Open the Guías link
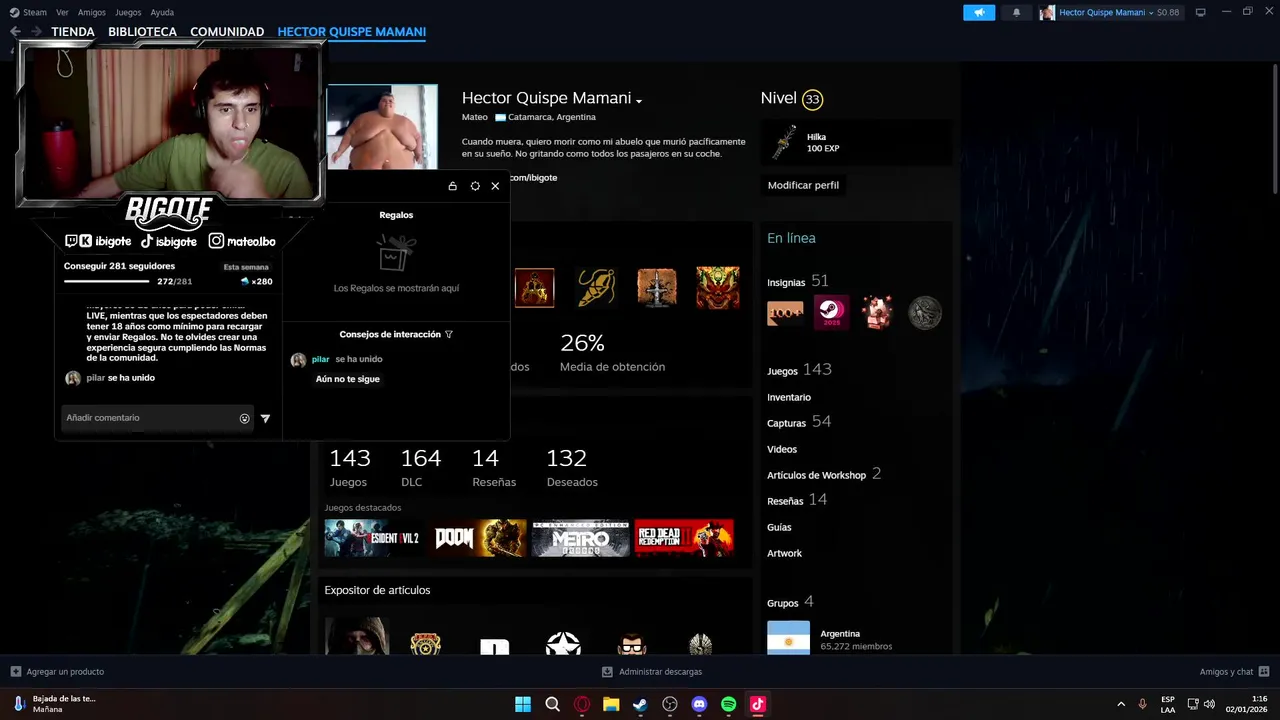 coord(779,527)
